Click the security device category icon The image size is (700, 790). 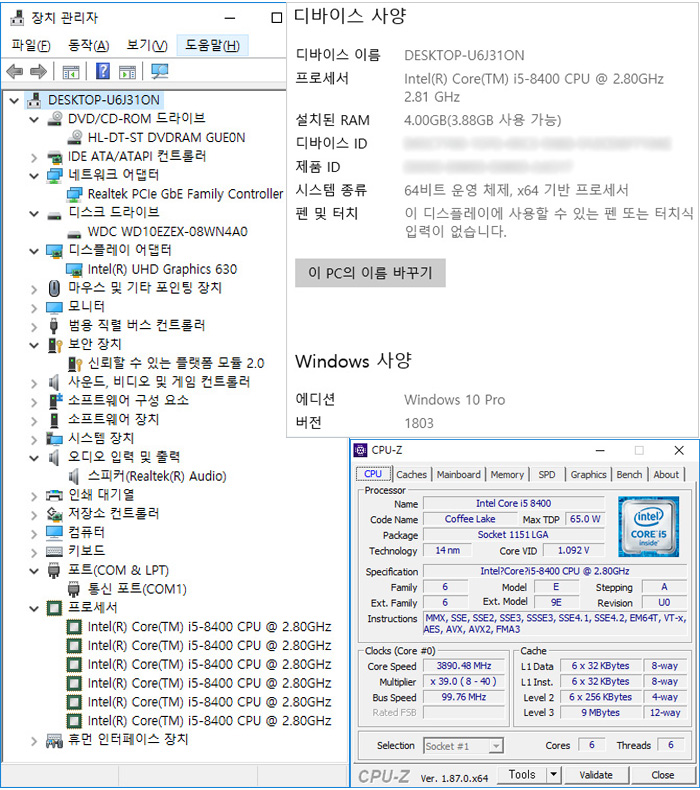[54, 345]
